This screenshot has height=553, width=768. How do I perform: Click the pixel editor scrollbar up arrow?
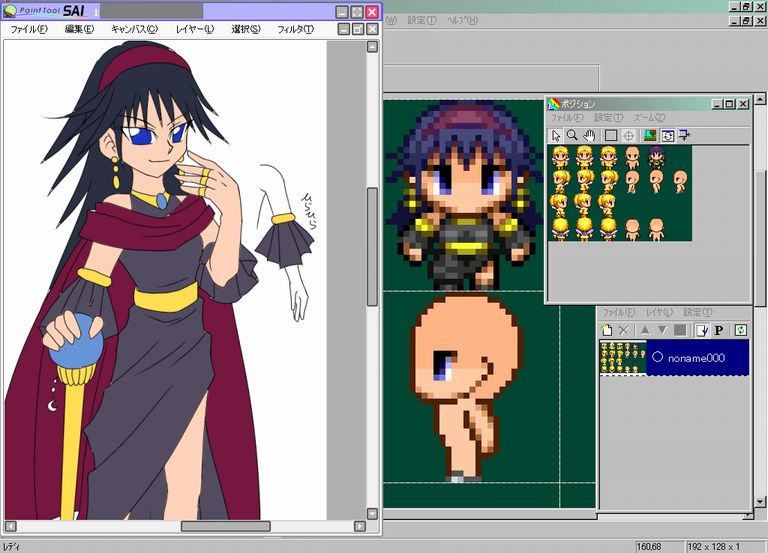pyautogui.click(x=760, y=99)
